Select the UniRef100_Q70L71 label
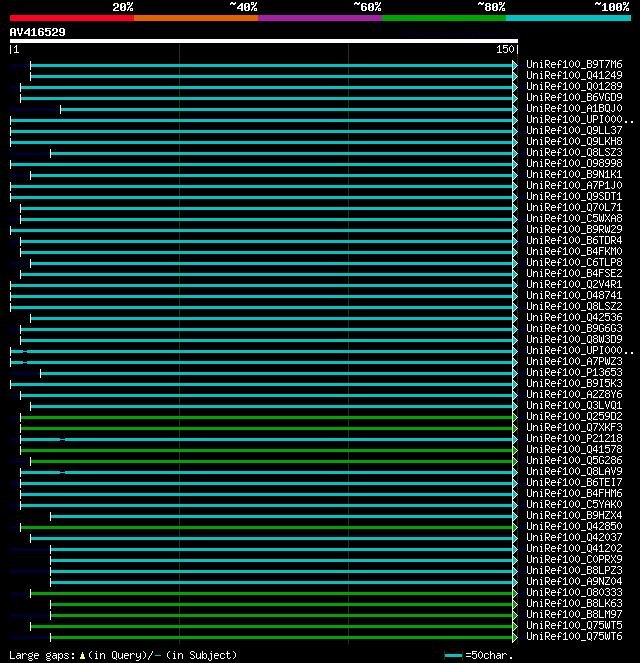Viewport: 640px width, 663px height. click(x=574, y=207)
